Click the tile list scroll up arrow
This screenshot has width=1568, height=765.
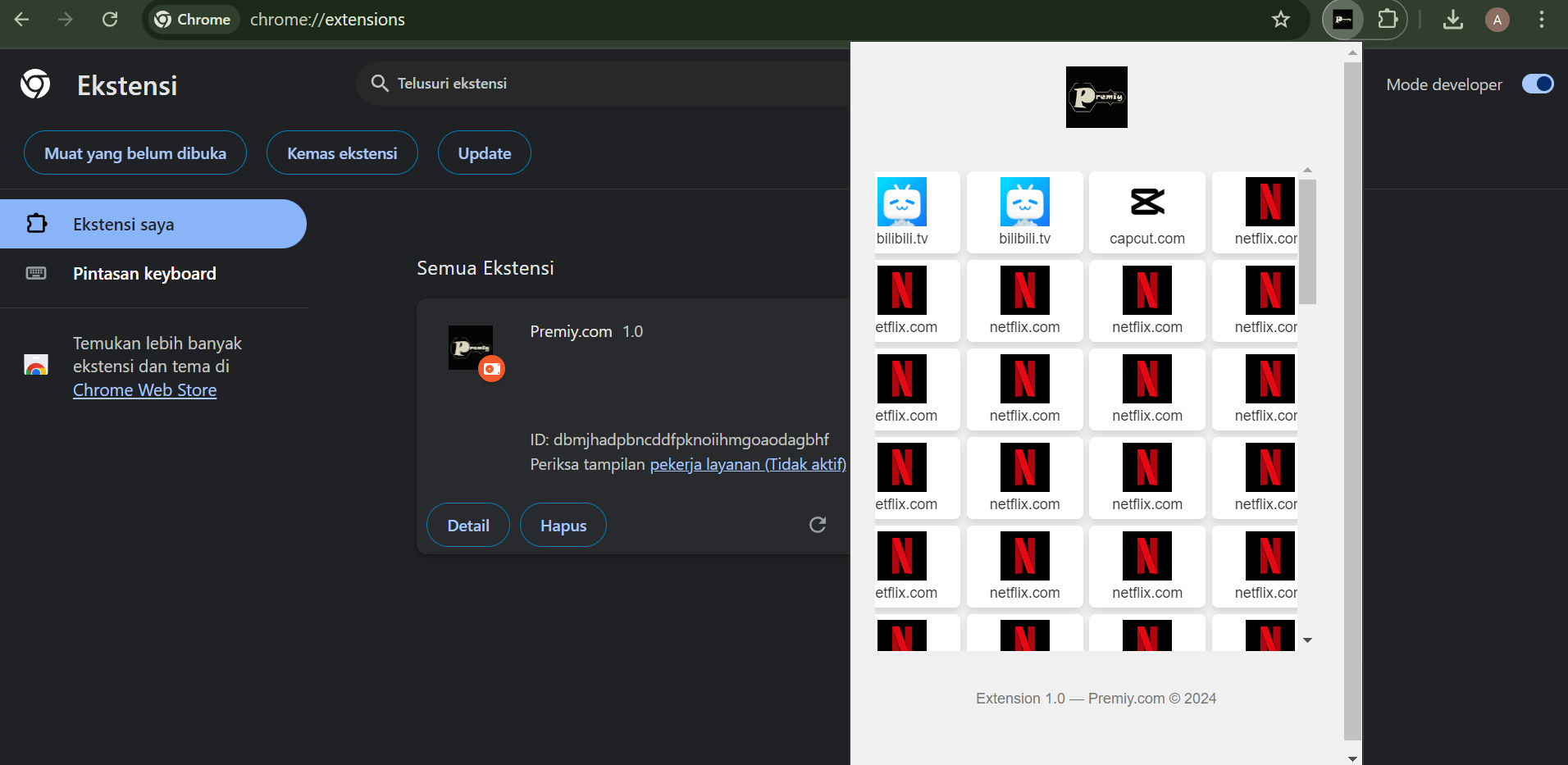point(1308,170)
